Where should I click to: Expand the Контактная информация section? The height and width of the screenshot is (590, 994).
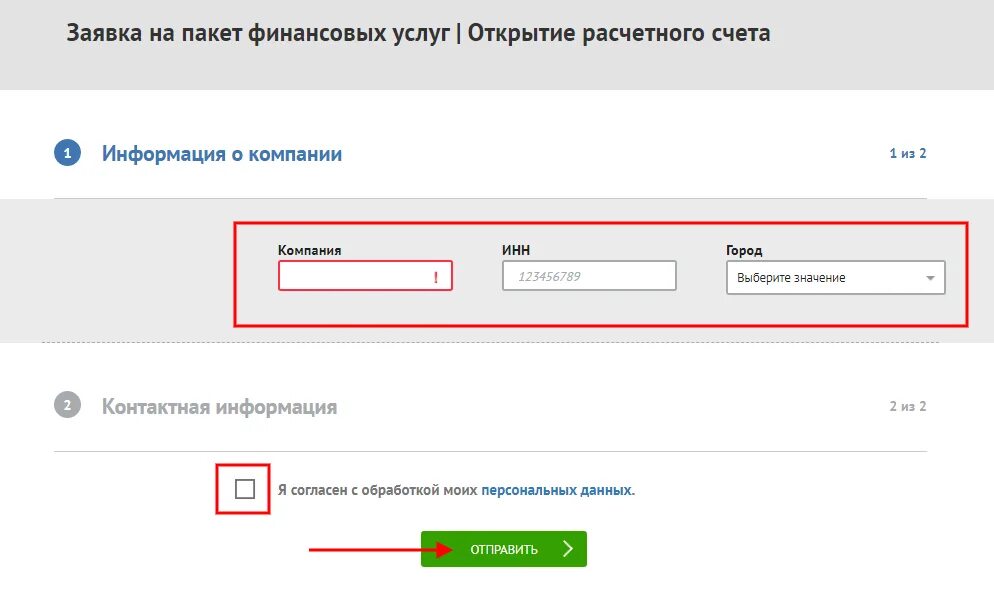[x=219, y=406]
